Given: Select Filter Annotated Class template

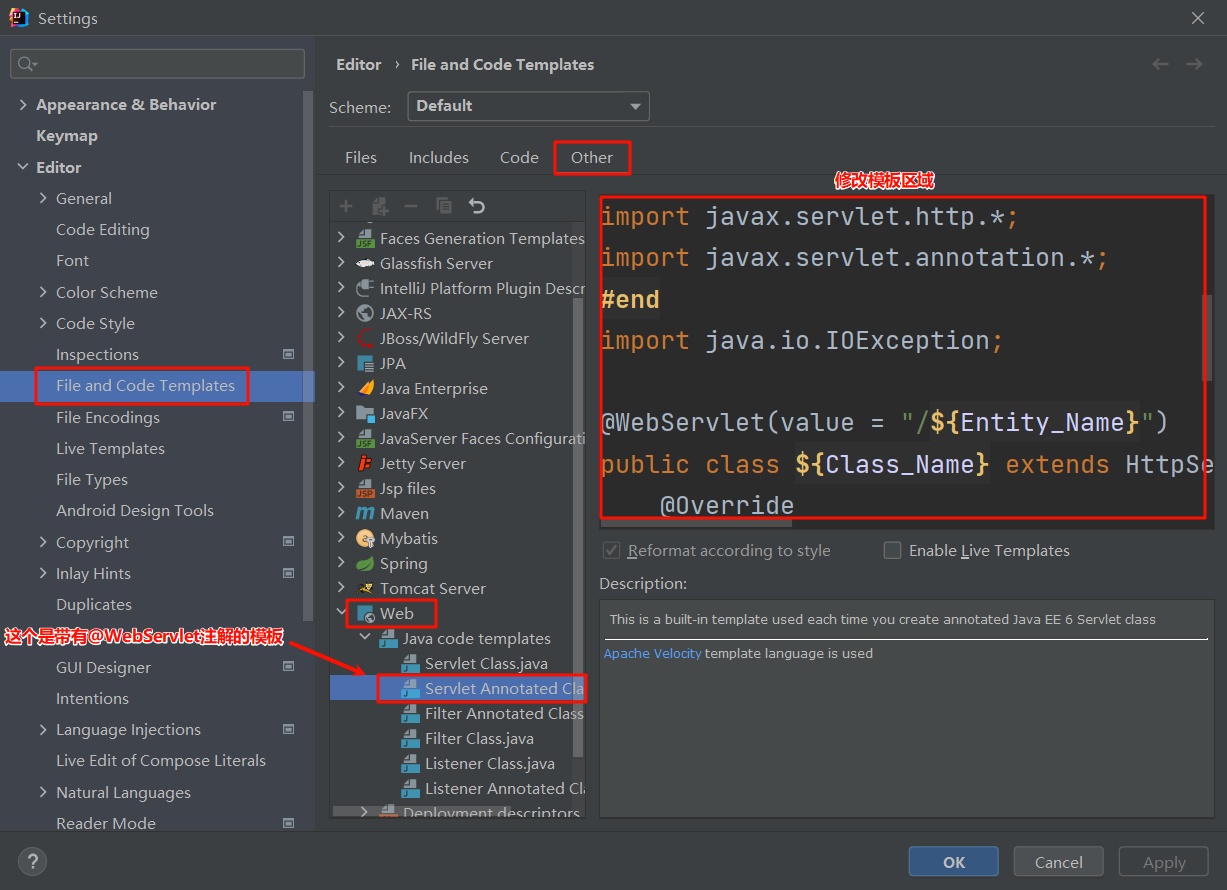Looking at the screenshot, I should point(504,713).
